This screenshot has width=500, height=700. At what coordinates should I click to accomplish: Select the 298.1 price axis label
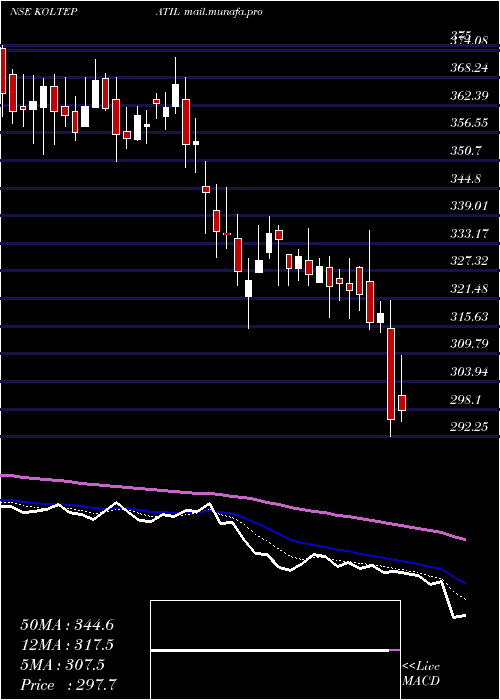click(466, 400)
